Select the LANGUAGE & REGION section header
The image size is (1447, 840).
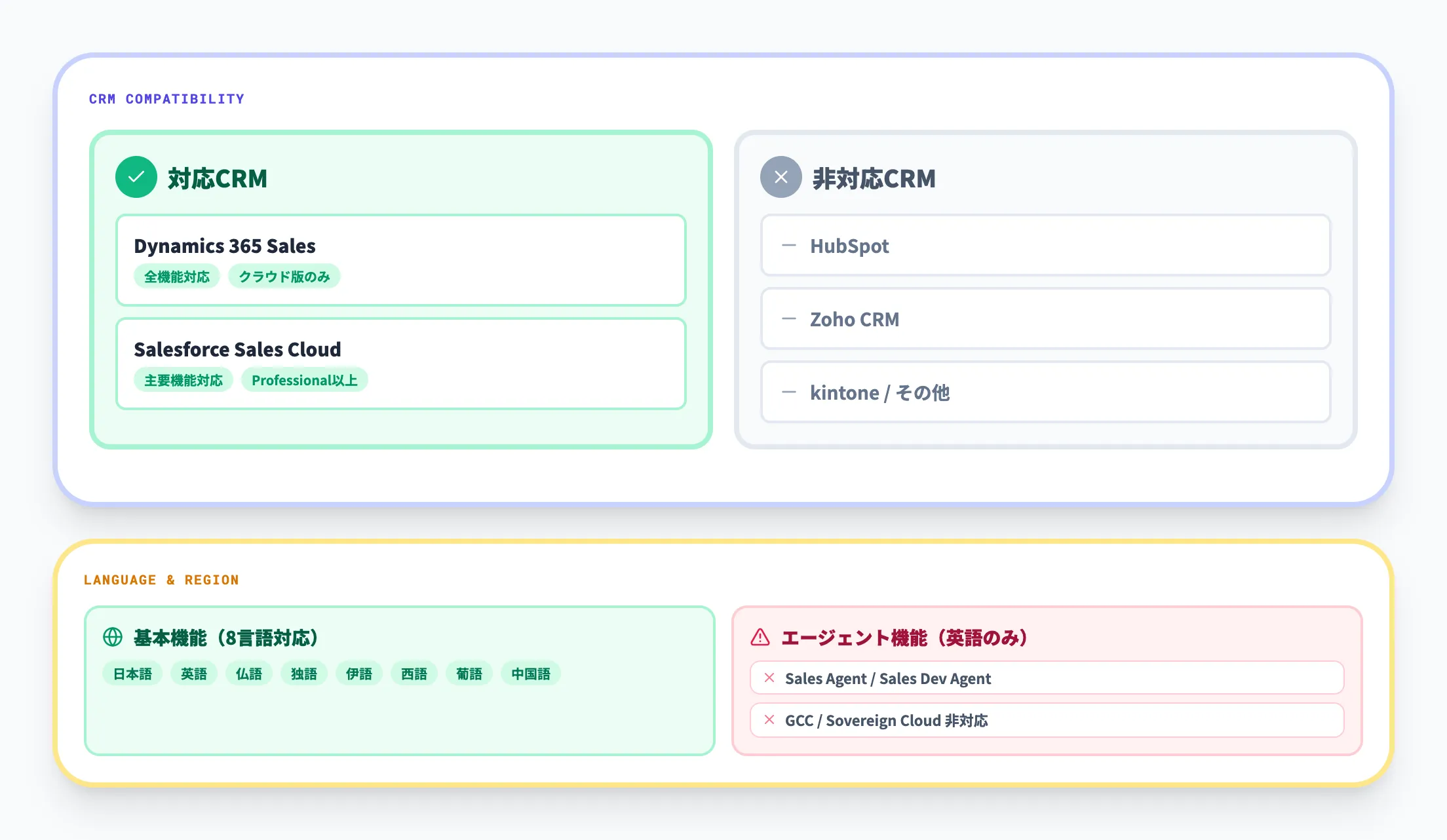tap(161, 579)
